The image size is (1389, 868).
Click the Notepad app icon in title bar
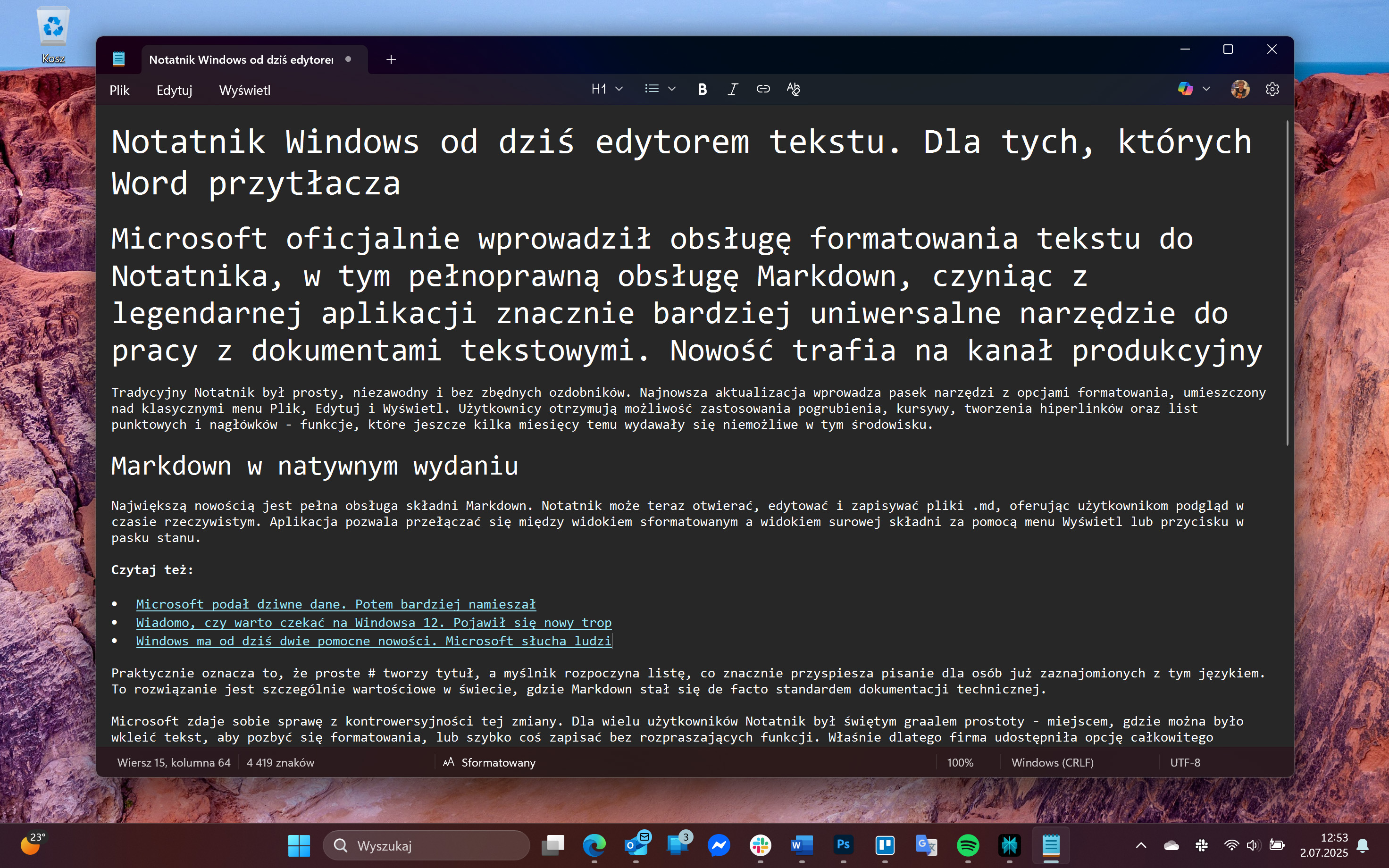(119, 59)
